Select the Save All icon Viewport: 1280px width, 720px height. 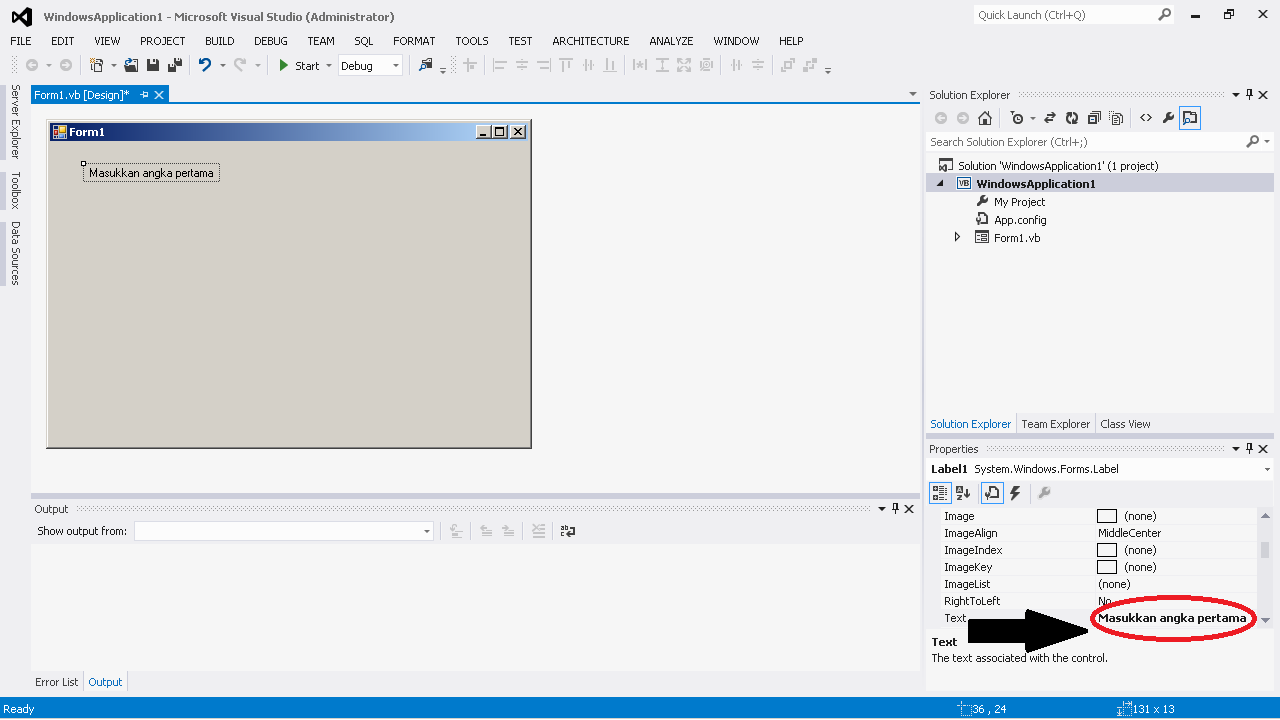[x=172, y=64]
